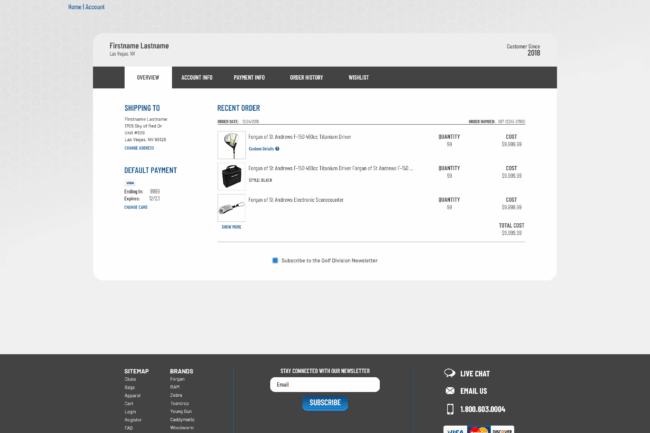Click the Visa logo in the footer
Screen dimensions: 650x433
click(x=454, y=430)
